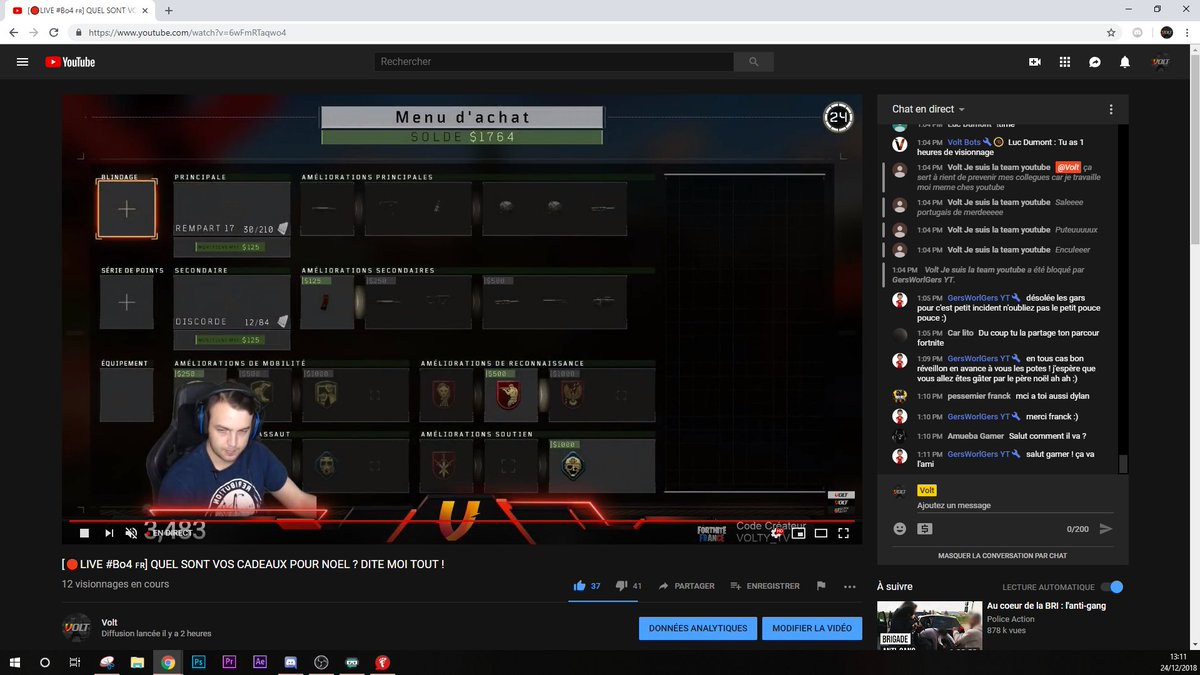
Task: Click pessemier franck name in chat
Action: click(979, 396)
